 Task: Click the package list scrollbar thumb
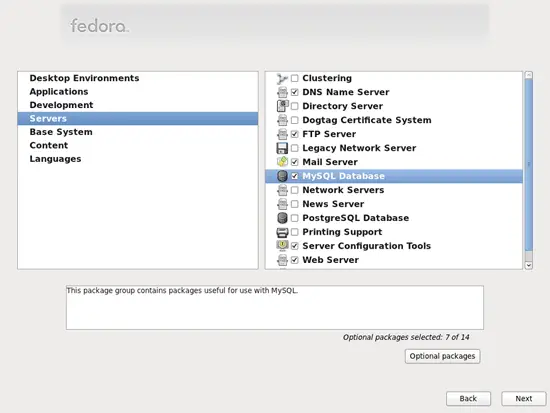[x=529, y=165]
